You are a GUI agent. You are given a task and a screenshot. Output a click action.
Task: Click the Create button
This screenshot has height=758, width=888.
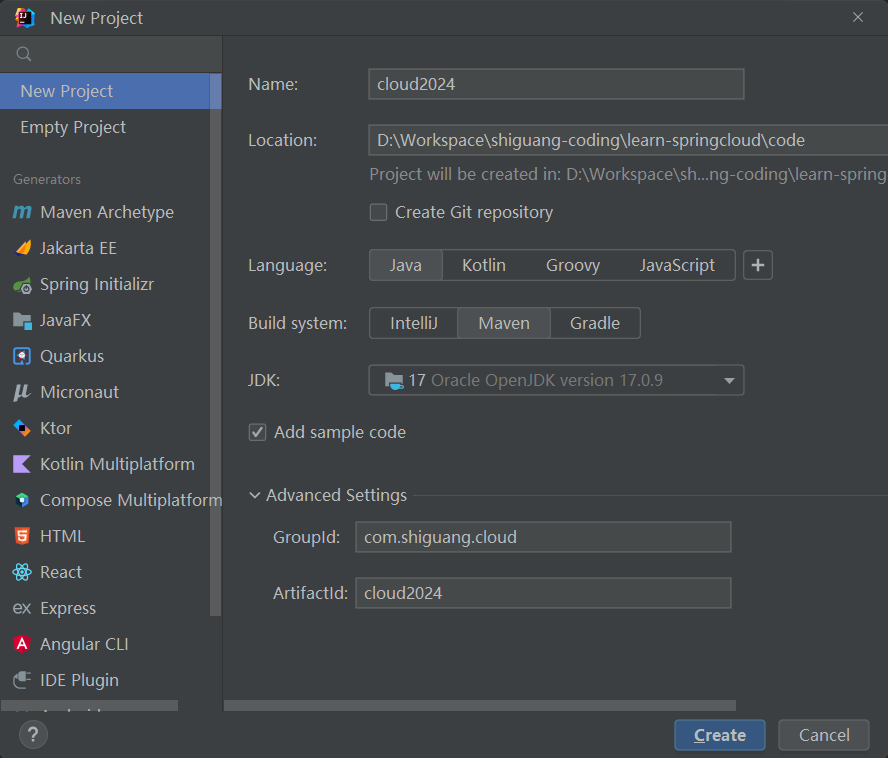[x=720, y=735]
